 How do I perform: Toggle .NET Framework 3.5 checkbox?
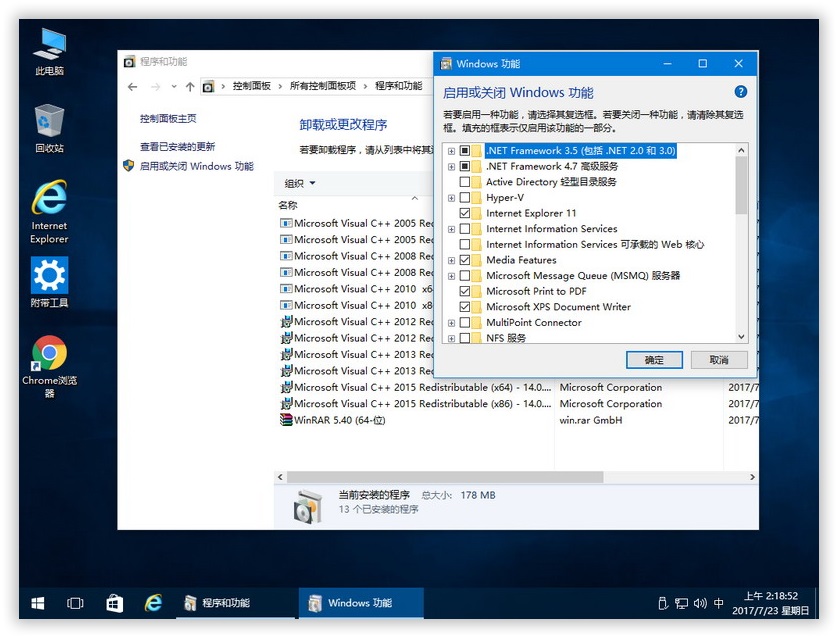point(464,151)
